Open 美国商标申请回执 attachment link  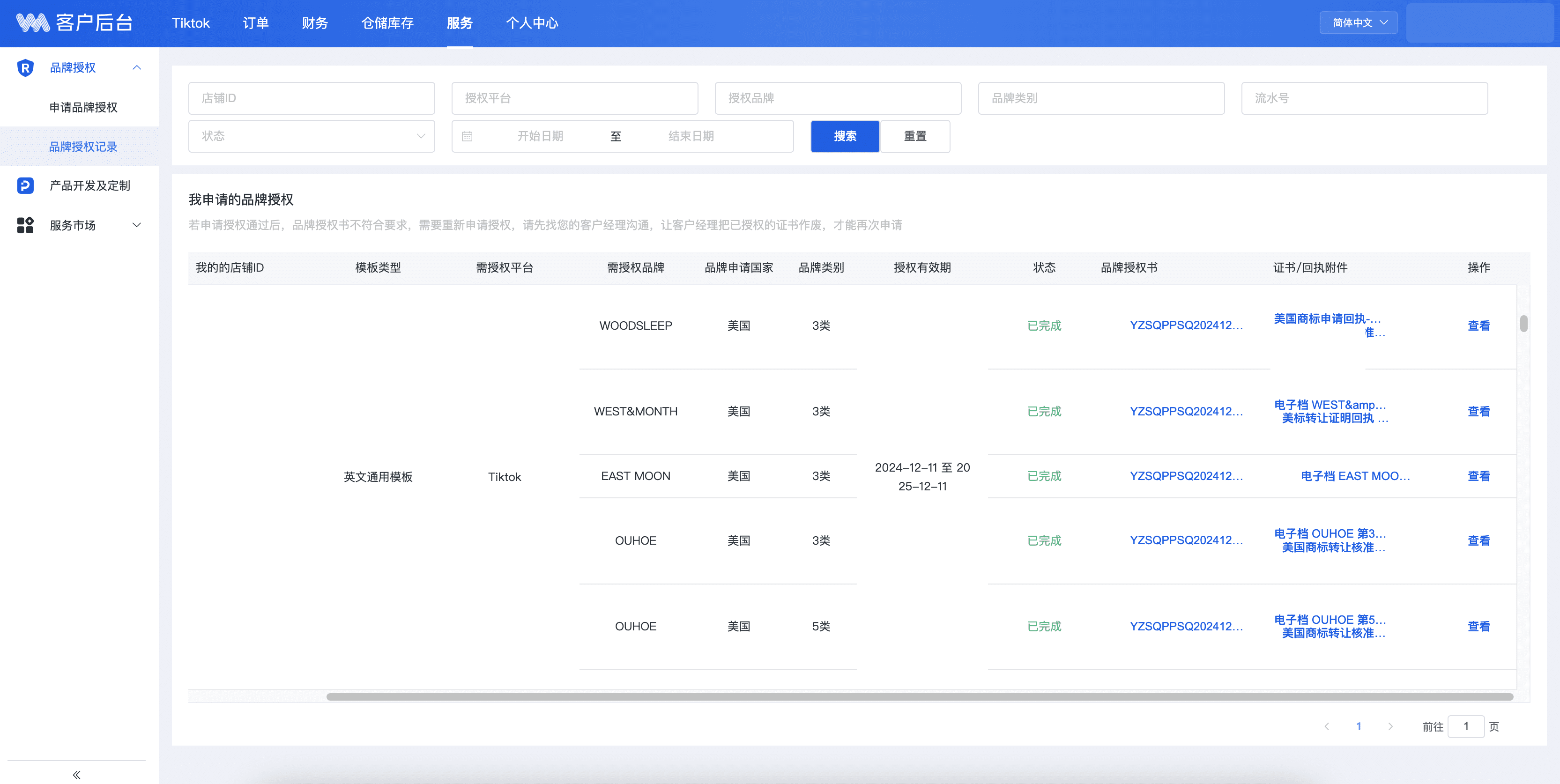coord(1327,318)
